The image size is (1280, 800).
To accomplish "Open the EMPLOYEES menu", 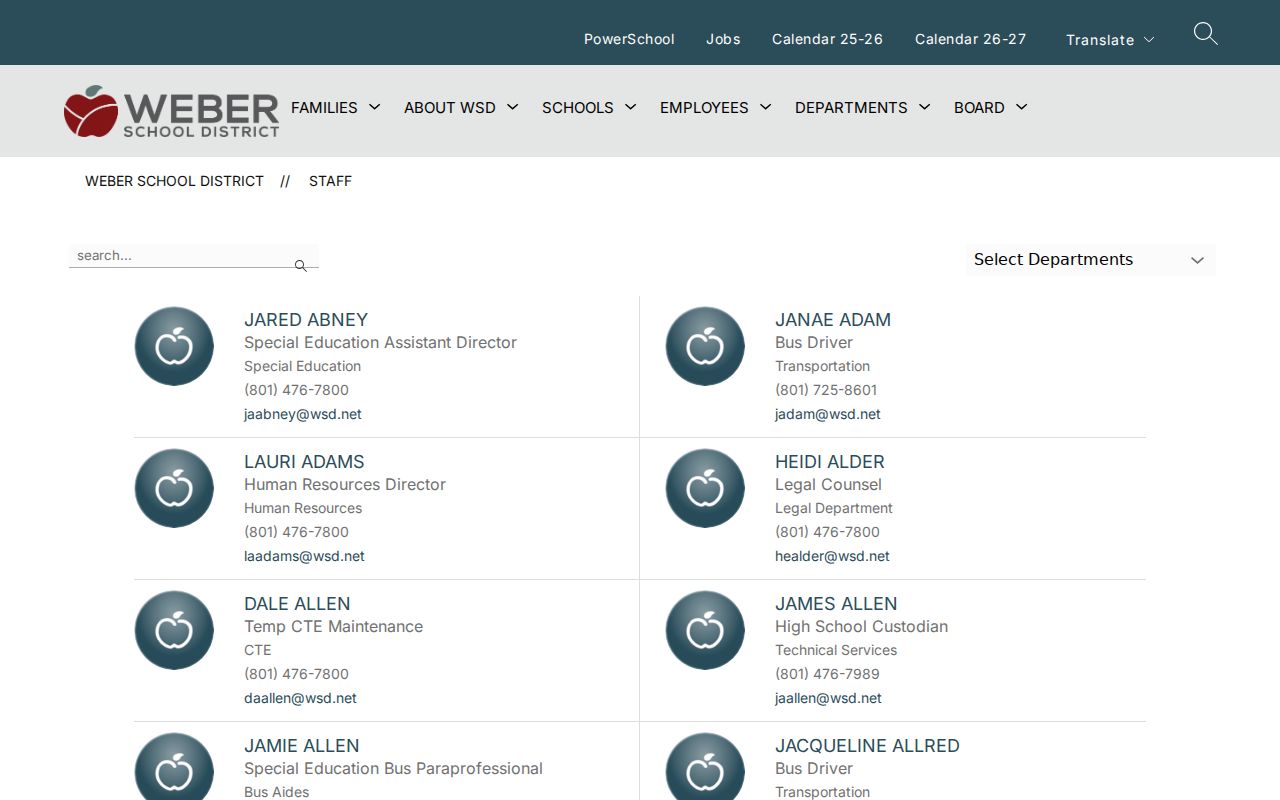I will [x=704, y=108].
